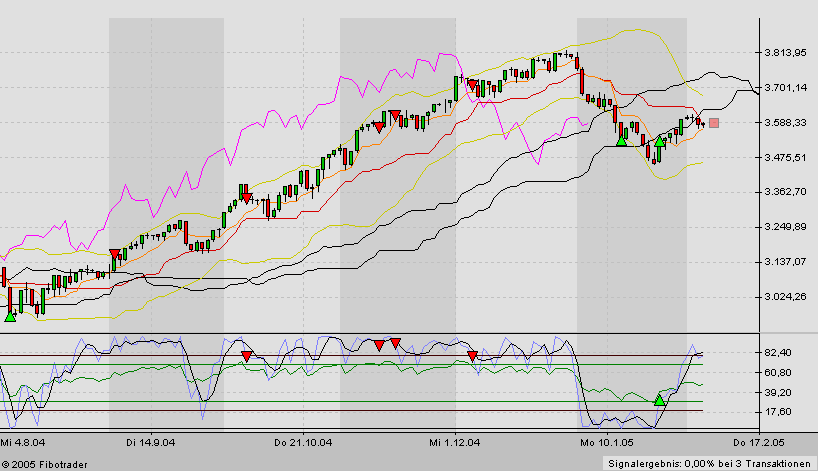Click the leftmost red arrow in the oscillator panel
Screen dimensions: 818x471
click(x=246, y=356)
